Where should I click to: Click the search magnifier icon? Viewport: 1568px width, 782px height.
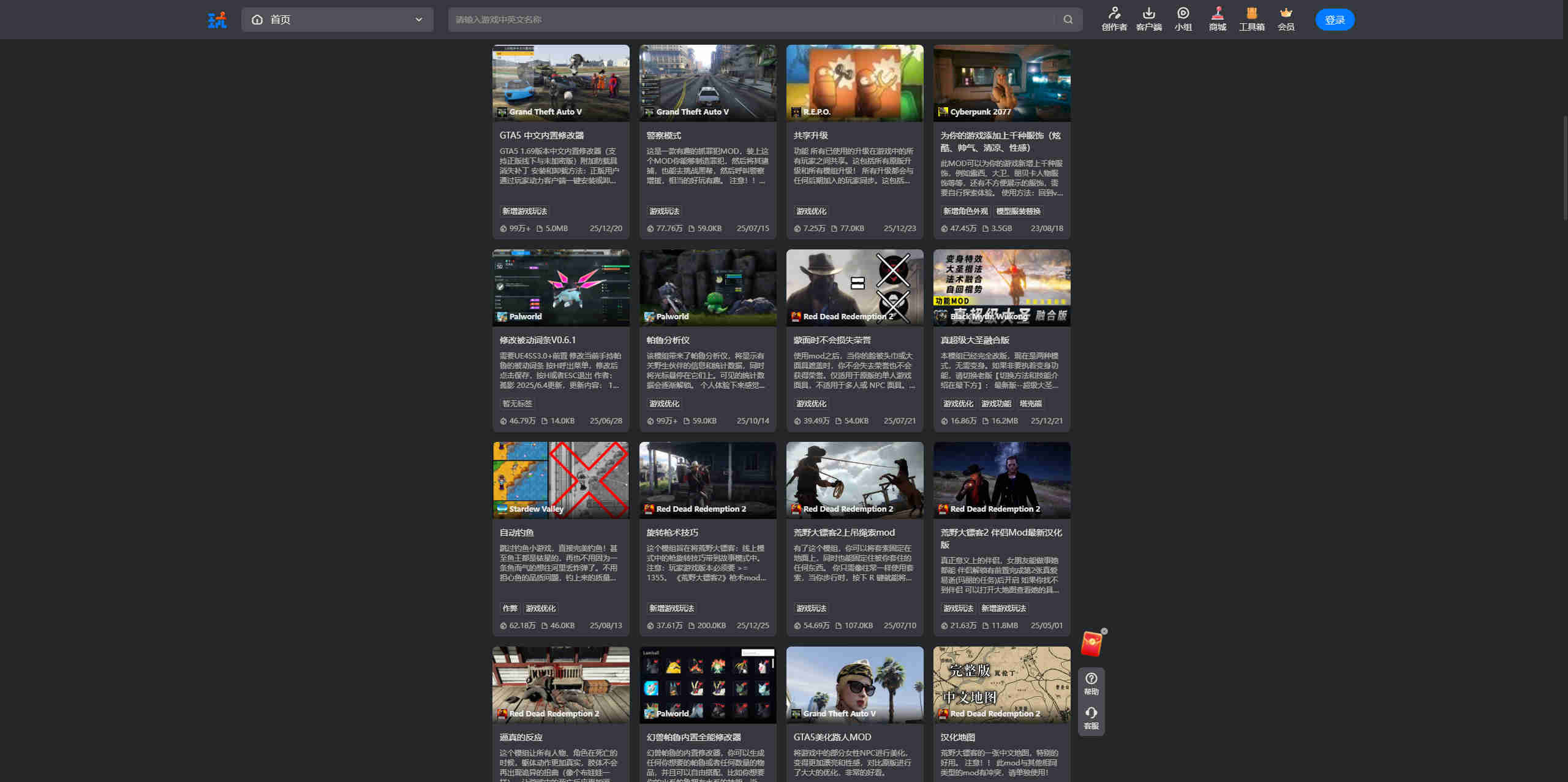1068,20
